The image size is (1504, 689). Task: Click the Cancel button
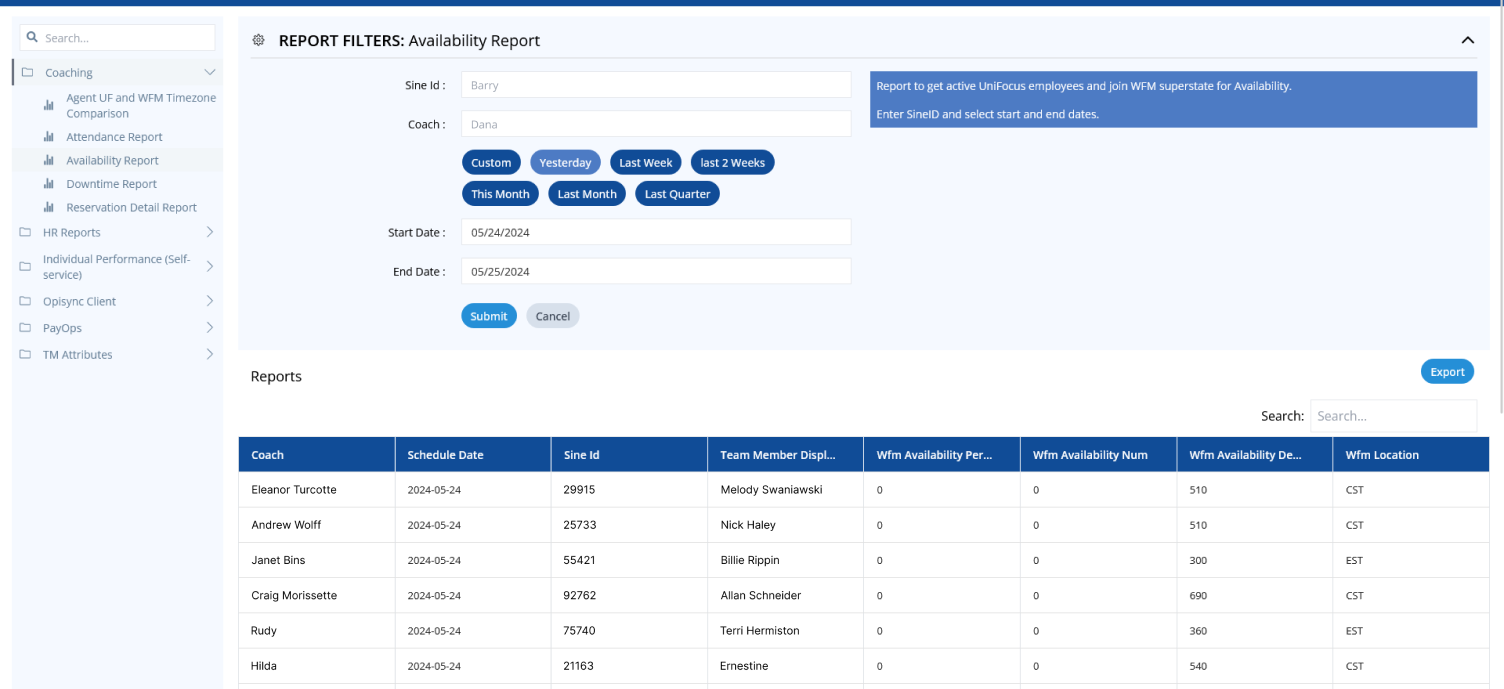(x=552, y=316)
